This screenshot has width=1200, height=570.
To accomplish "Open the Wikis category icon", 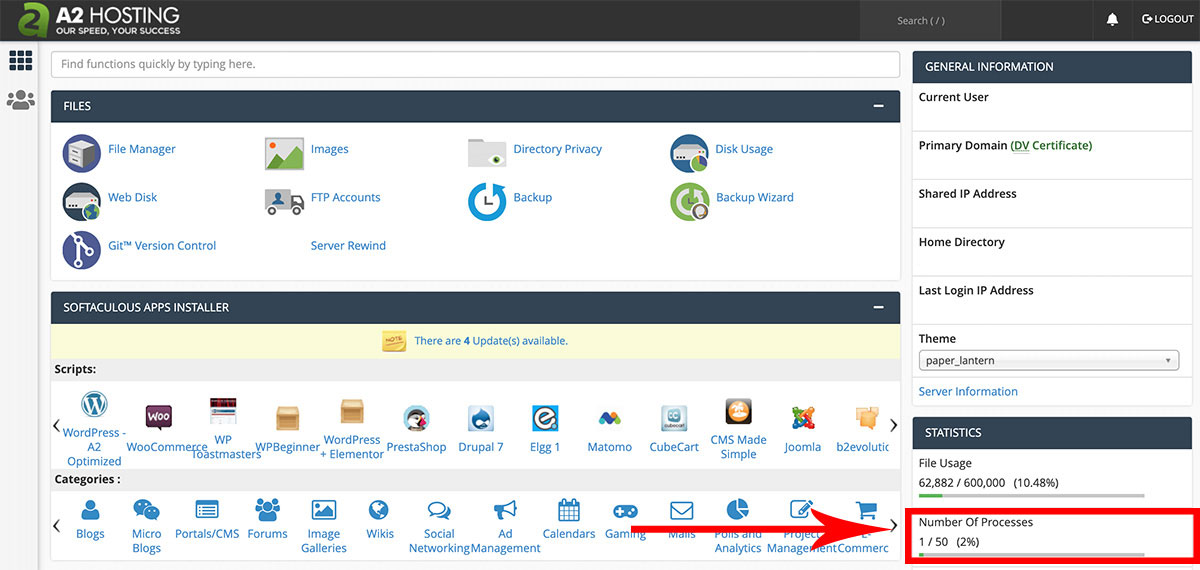I will click(378, 510).
